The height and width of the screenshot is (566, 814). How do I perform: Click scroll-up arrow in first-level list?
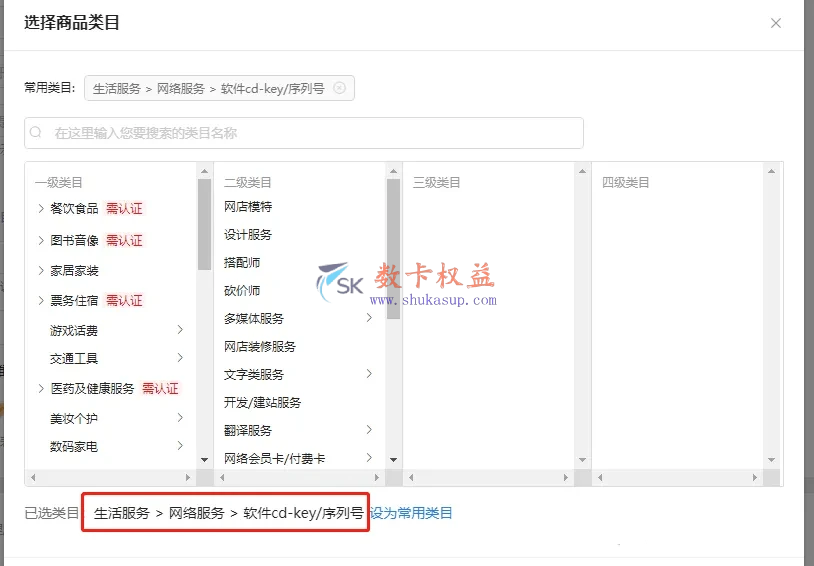click(x=205, y=171)
